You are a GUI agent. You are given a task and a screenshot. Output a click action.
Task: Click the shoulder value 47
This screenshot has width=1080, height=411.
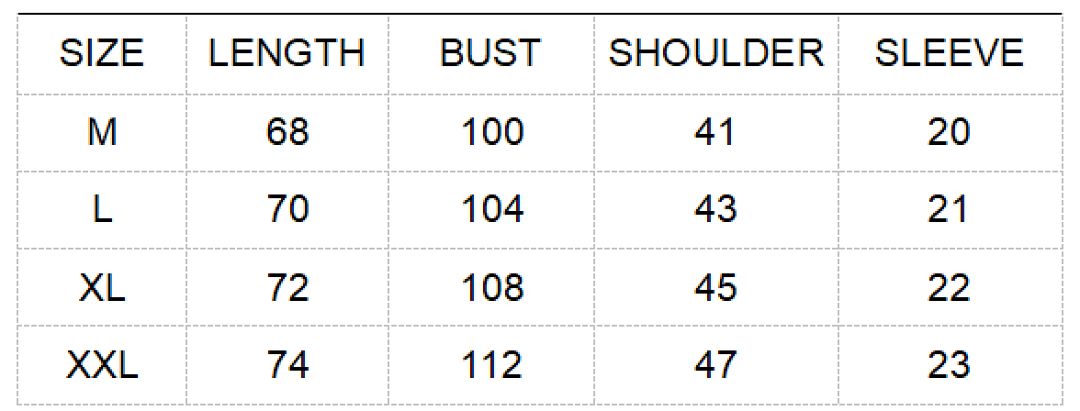tap(716, 365)
